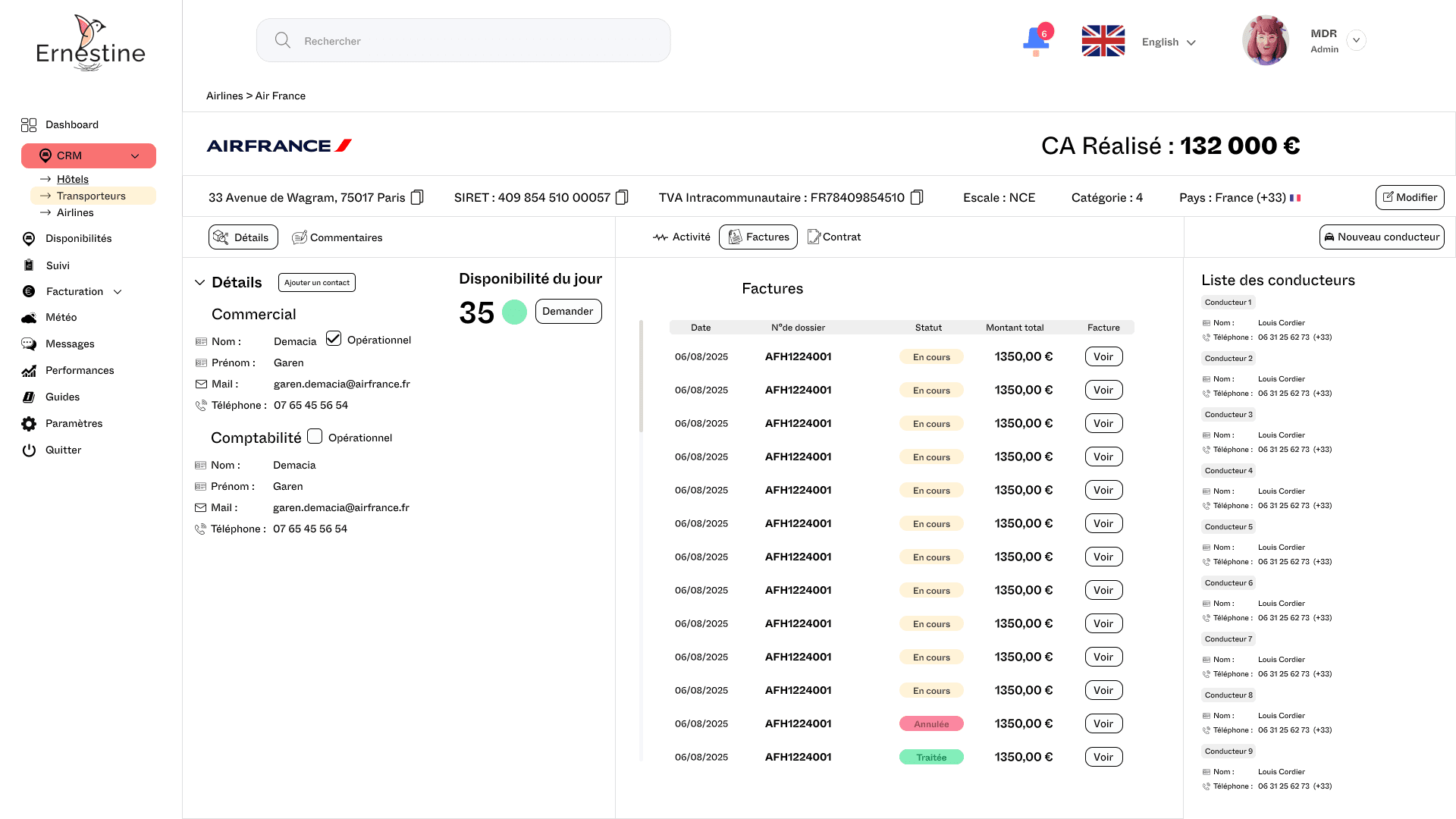Check Opérationnel for Comptabilité contact
The height and width of the screenshot is (819, 1456).
click(315, 436)
